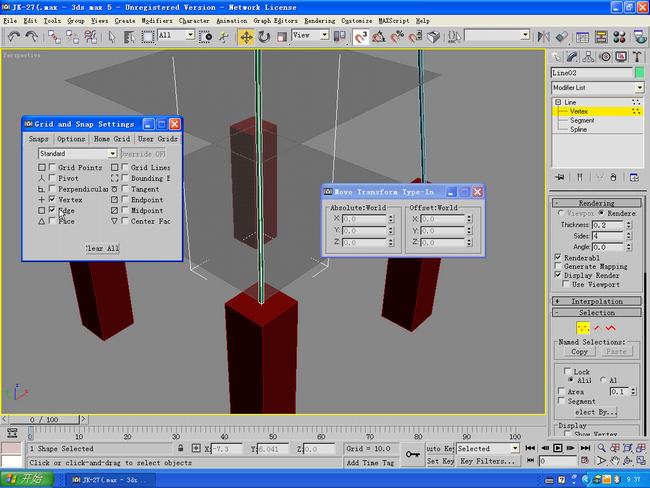Enable the Generate Mapping checkbox
This screenshot has height=488, width=650.
point(558,266)
